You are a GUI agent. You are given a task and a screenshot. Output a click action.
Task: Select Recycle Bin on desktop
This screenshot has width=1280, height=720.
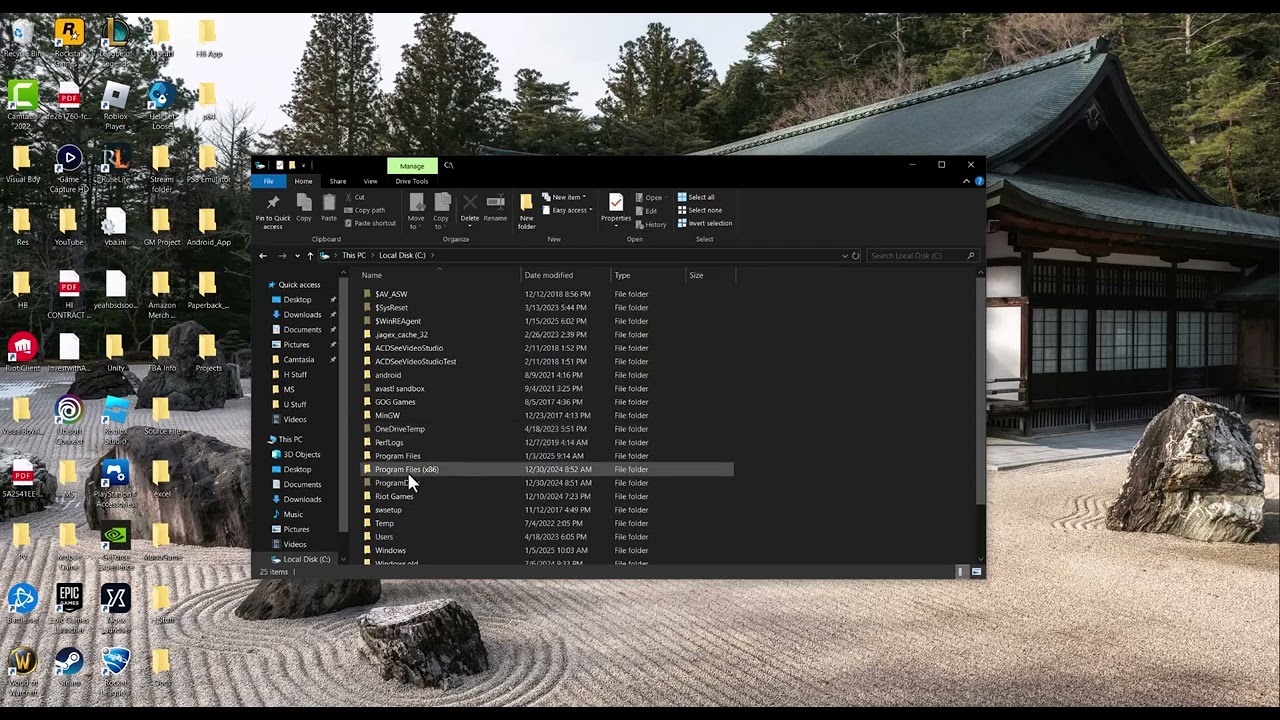pos(22,40)
